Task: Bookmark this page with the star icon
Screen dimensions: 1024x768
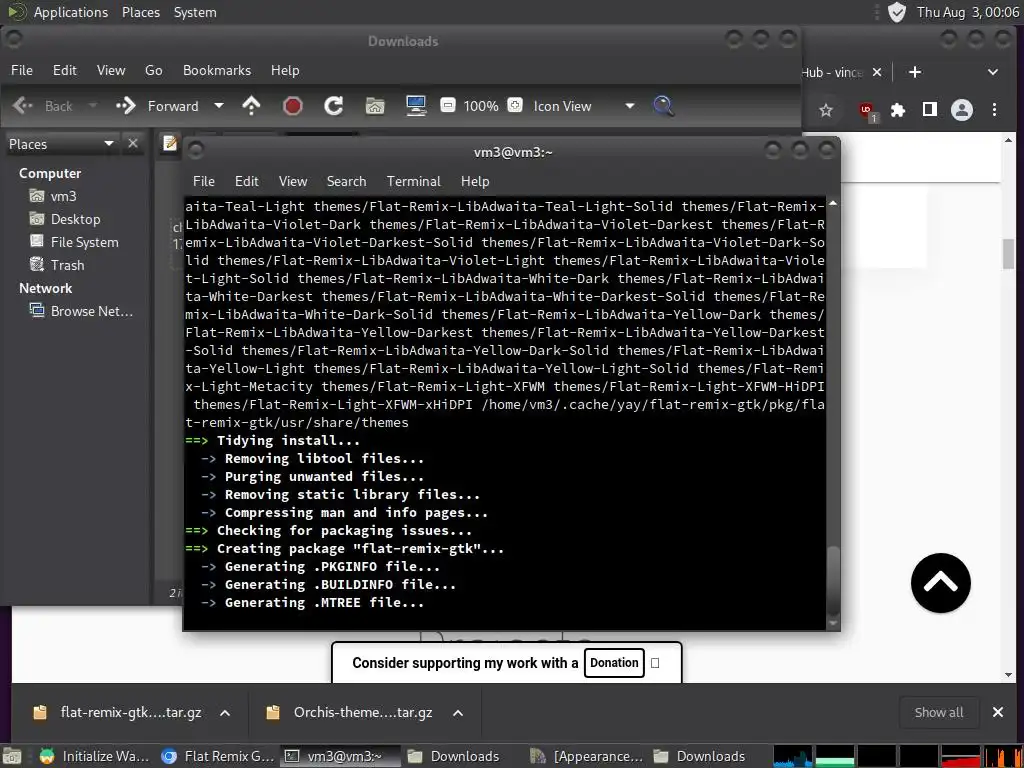Action: pos(826,110)
